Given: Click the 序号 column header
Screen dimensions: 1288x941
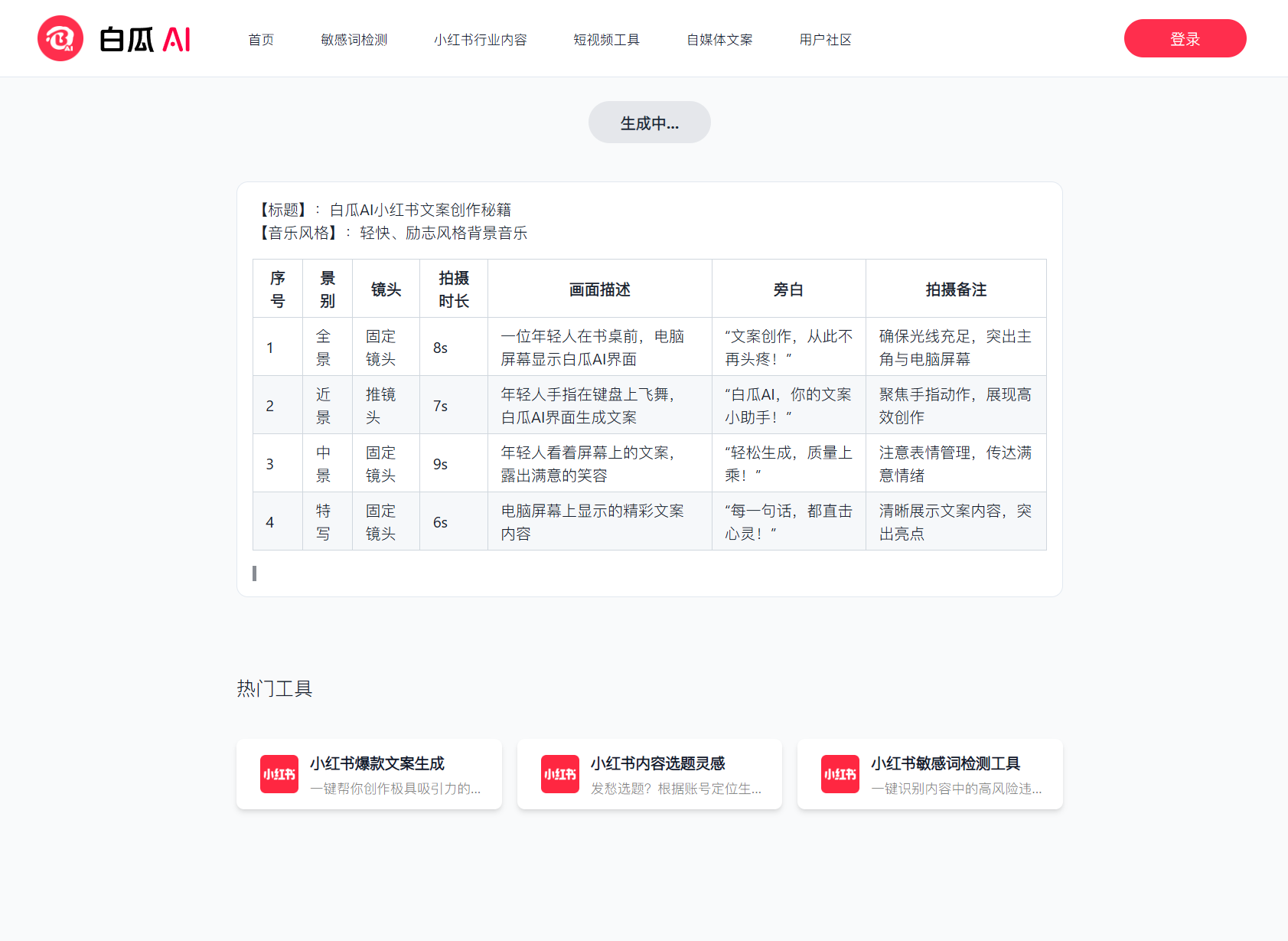Looking at the screenshot, I should tap(278, 289).
